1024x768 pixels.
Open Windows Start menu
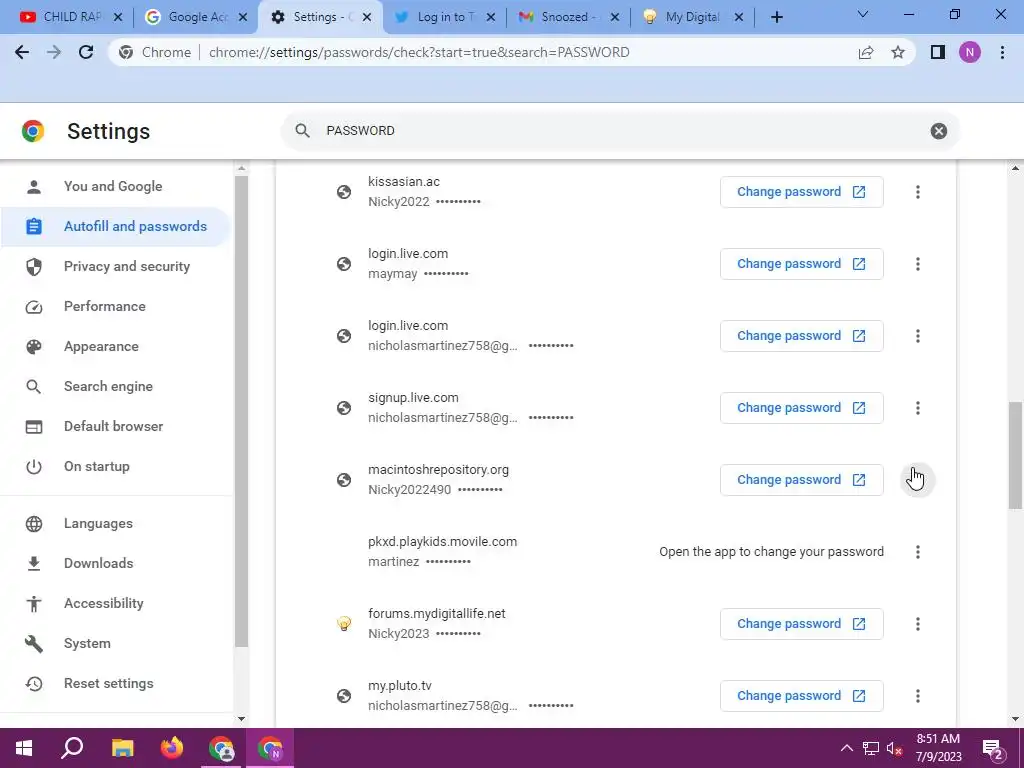tap(24, 748)
